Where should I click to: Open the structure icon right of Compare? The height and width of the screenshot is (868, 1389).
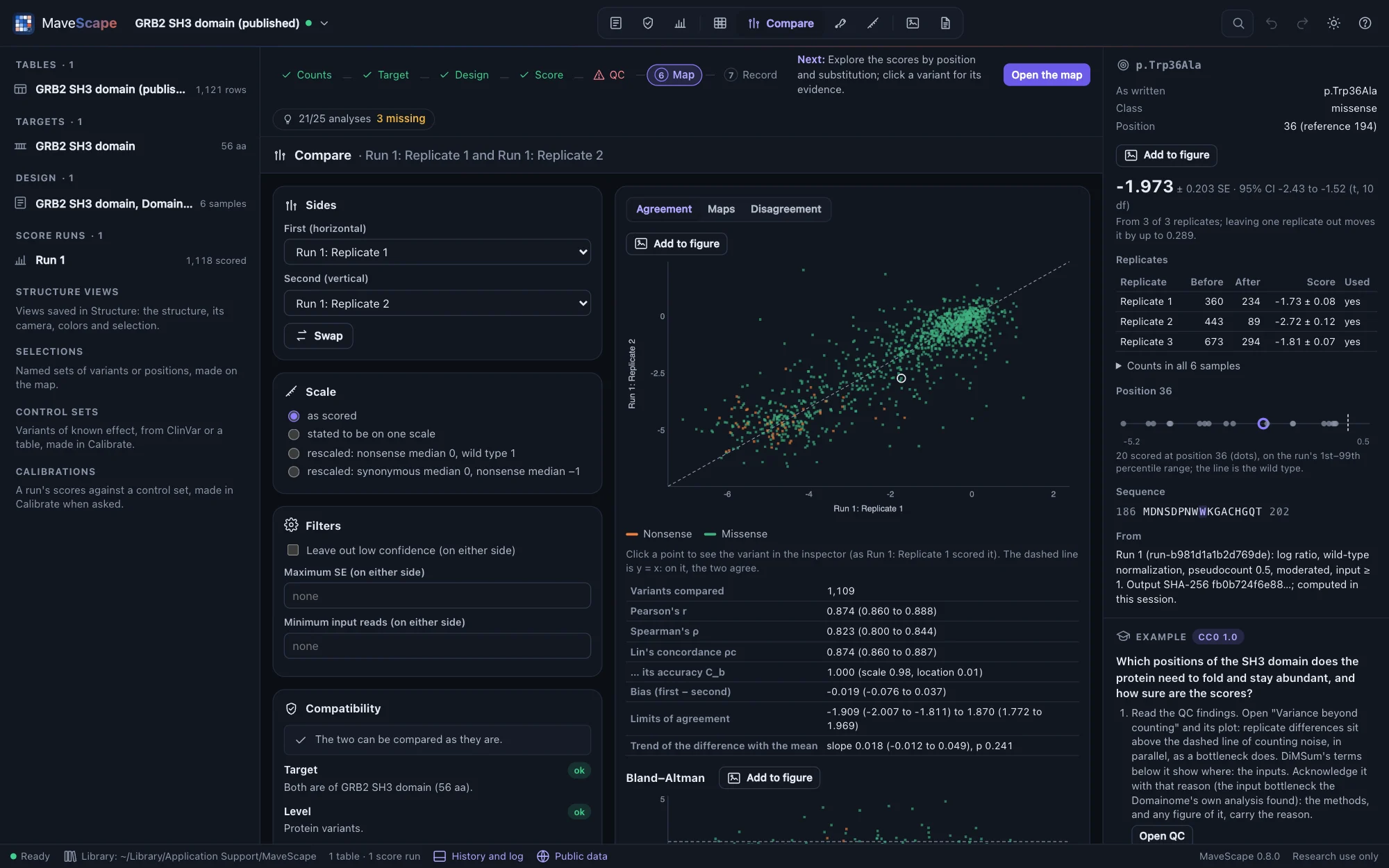coord(840,23)
